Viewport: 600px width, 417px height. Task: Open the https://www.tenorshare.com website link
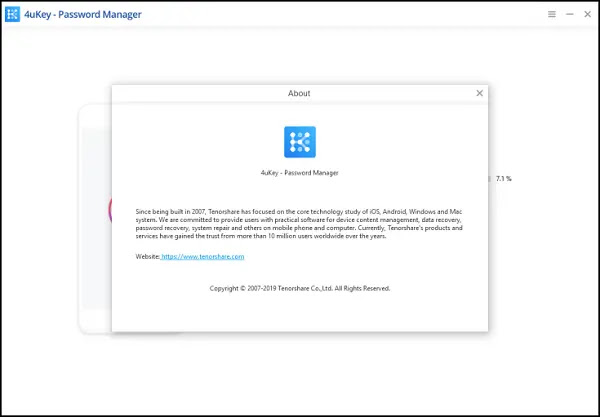(202, 256)
